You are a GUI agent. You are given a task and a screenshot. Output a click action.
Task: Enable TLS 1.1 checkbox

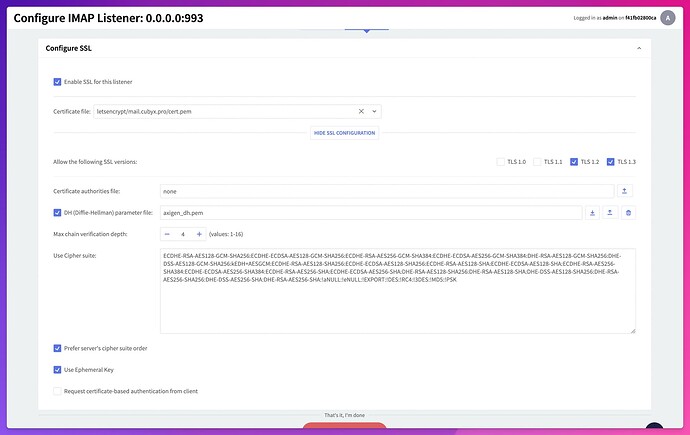click(538, 161)
